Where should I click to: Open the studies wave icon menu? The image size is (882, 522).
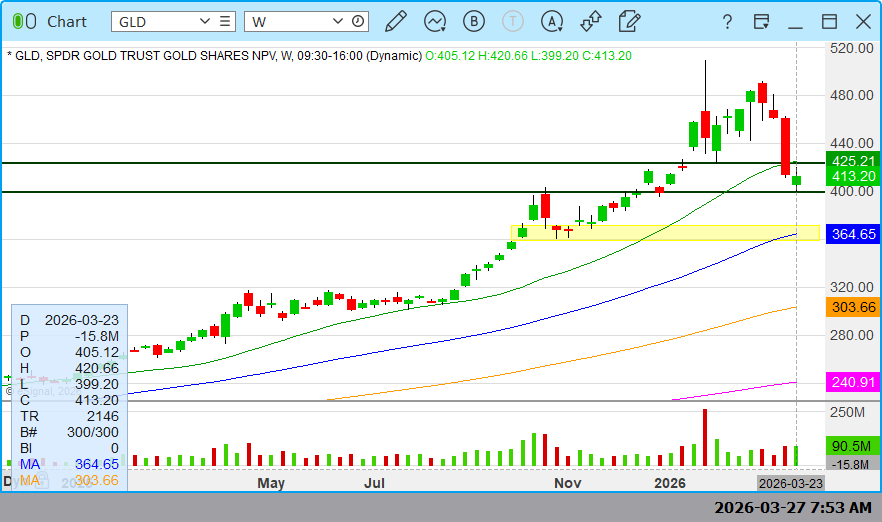point(435,21)
